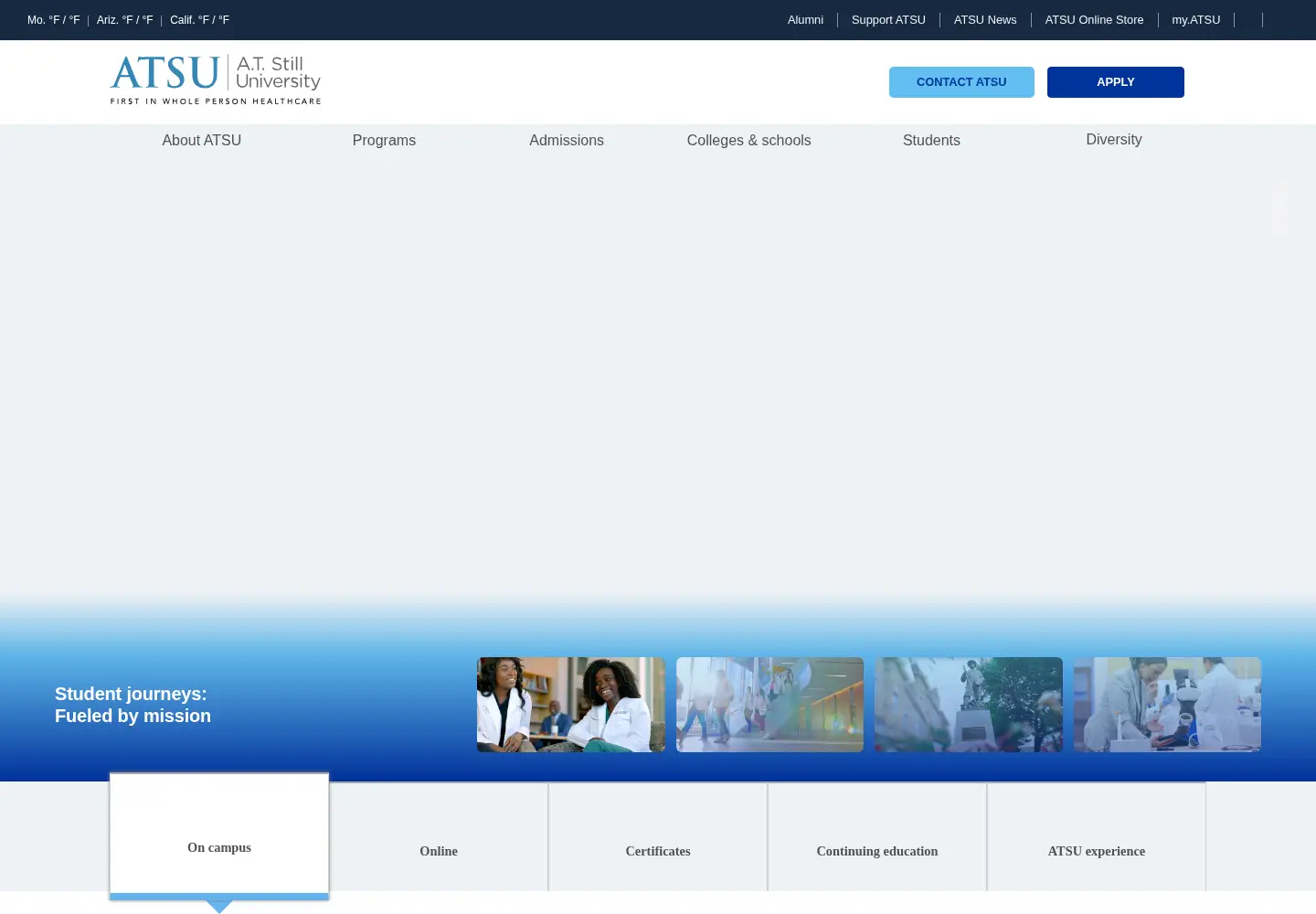Open the About ATSU menu
This screenshot has height=914, width=1316.
pyautogui.click(x=202, y=140)
